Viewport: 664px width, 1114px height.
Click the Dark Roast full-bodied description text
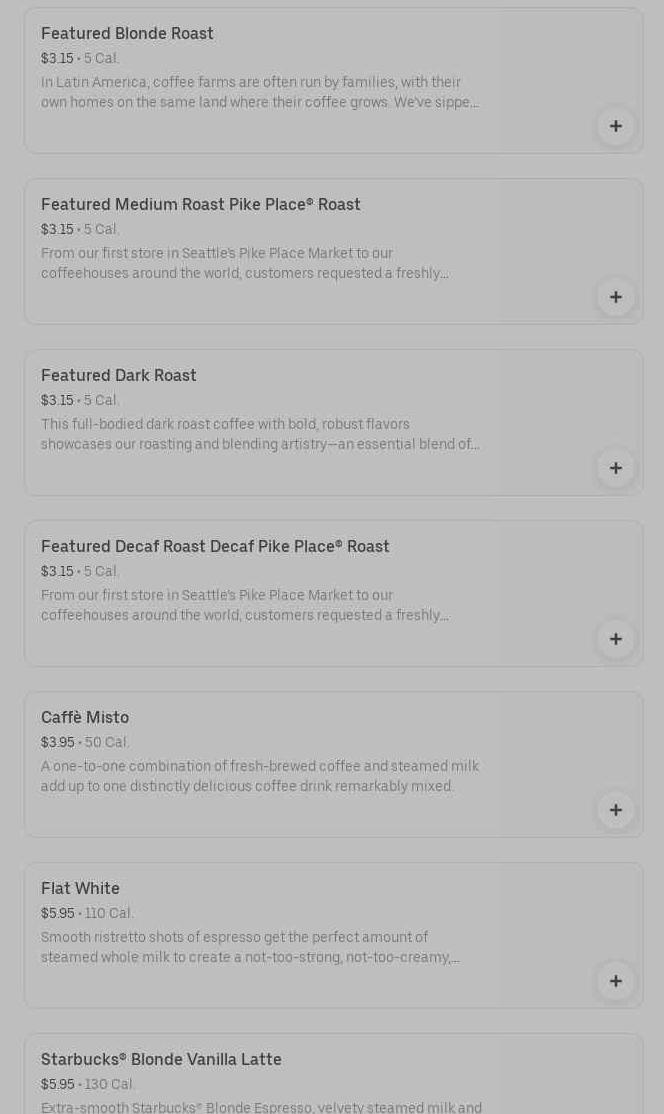tap(260, 434)
